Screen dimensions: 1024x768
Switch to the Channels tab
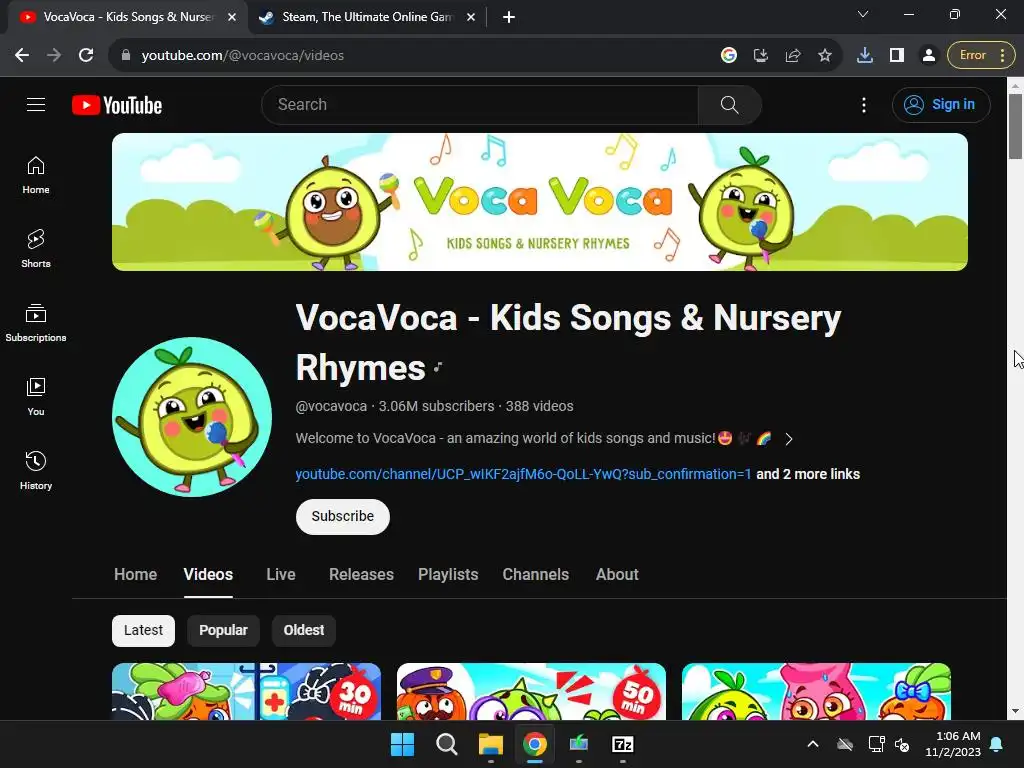pos(536,574)
